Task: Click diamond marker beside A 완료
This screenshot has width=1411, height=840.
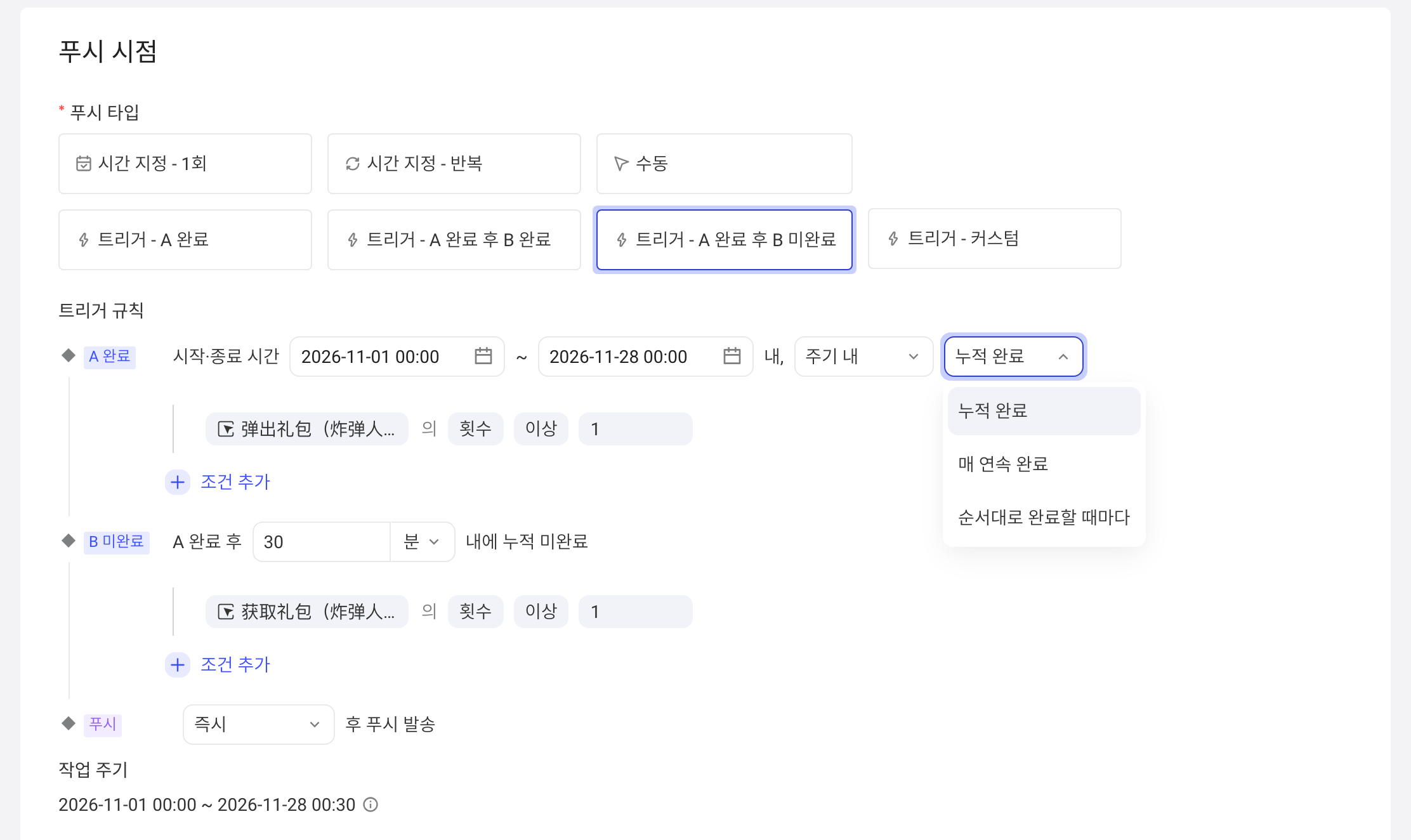Action: coord(69,355)
